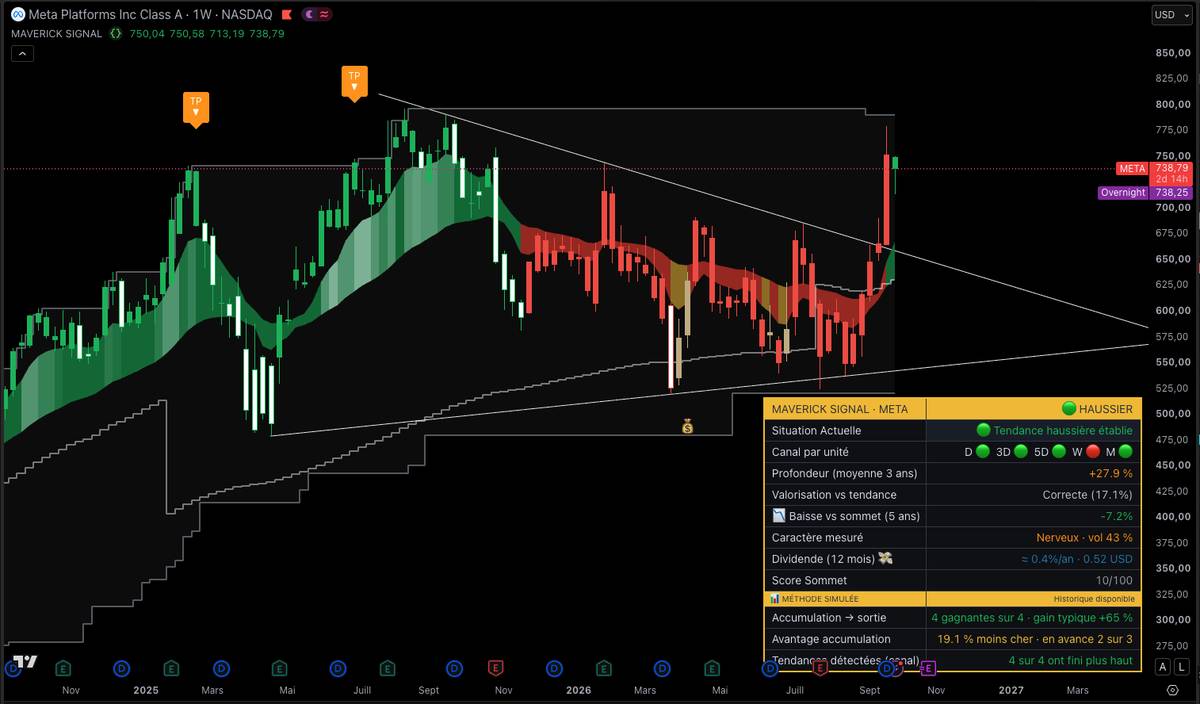Image resolution: width=1200 pixels, height=704 pixels.
Task: Click the Overnight price label
Action: 1122,193
